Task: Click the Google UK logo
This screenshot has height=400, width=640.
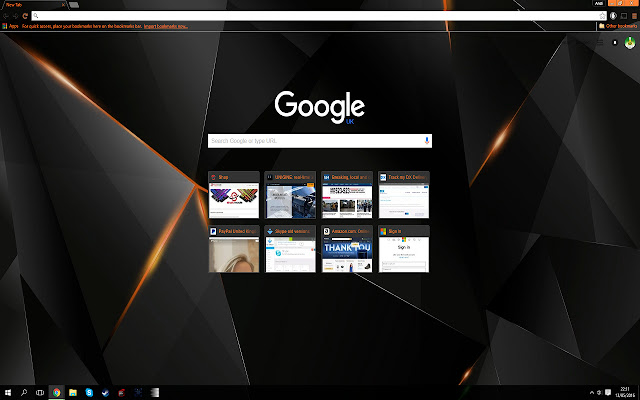Action: pos(320,107)
